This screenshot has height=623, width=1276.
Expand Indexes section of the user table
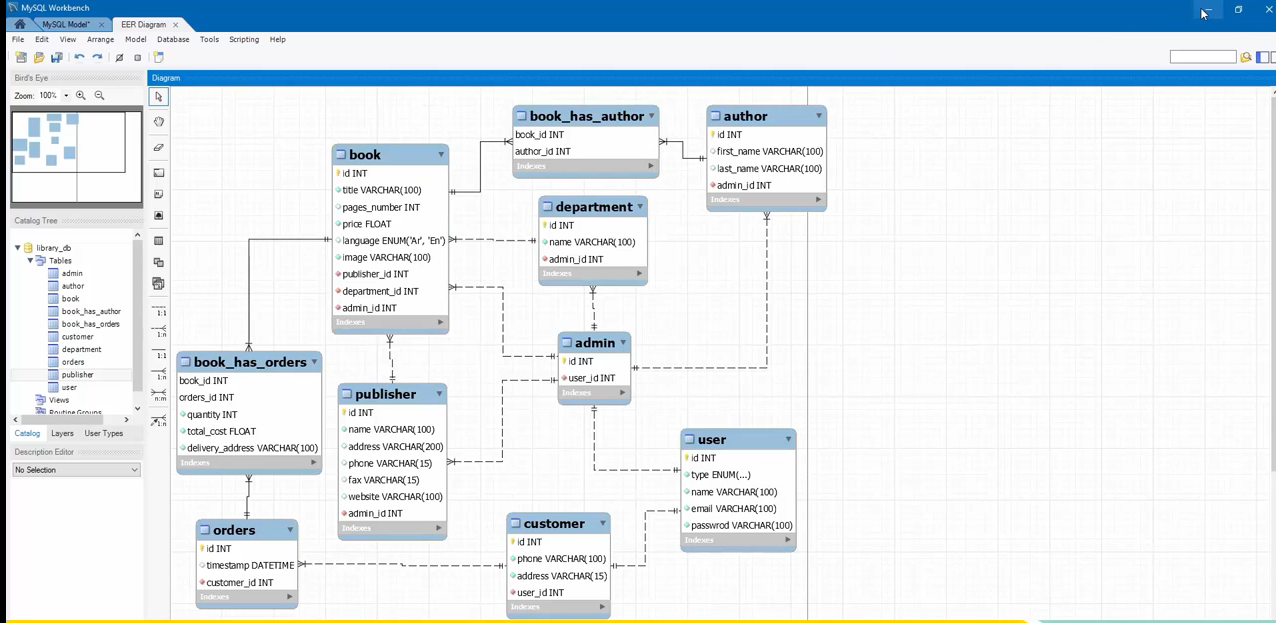coord(788,540)
